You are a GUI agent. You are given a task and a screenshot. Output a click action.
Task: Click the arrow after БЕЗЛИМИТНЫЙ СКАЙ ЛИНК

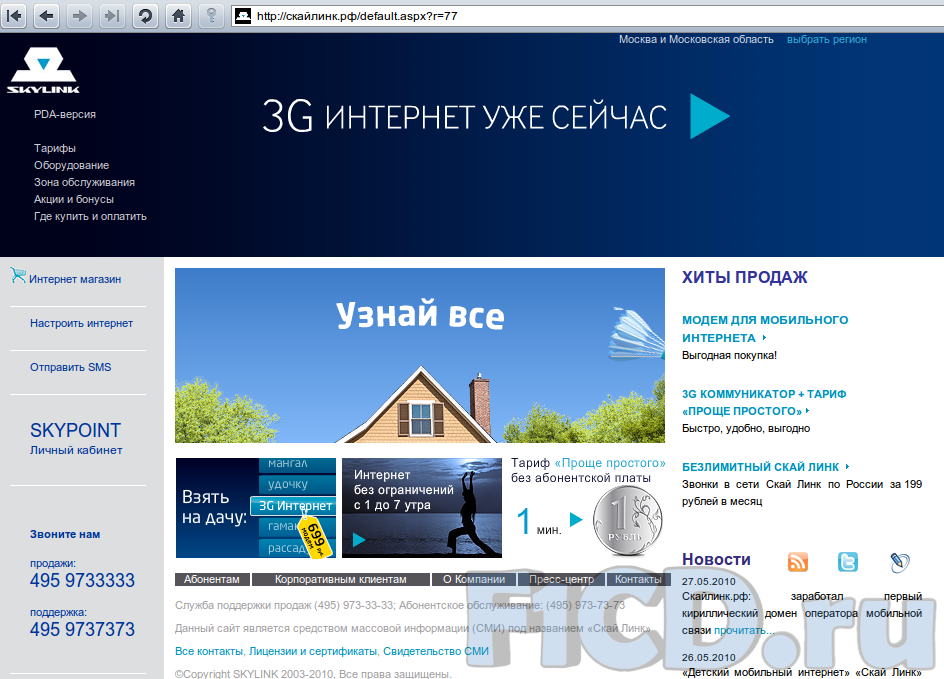point(847,467)
